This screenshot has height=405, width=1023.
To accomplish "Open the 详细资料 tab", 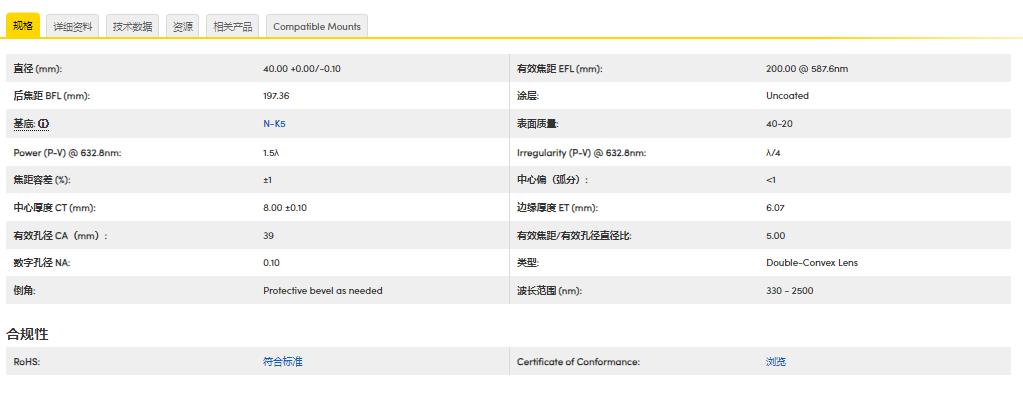I will [x=72, y=26].
